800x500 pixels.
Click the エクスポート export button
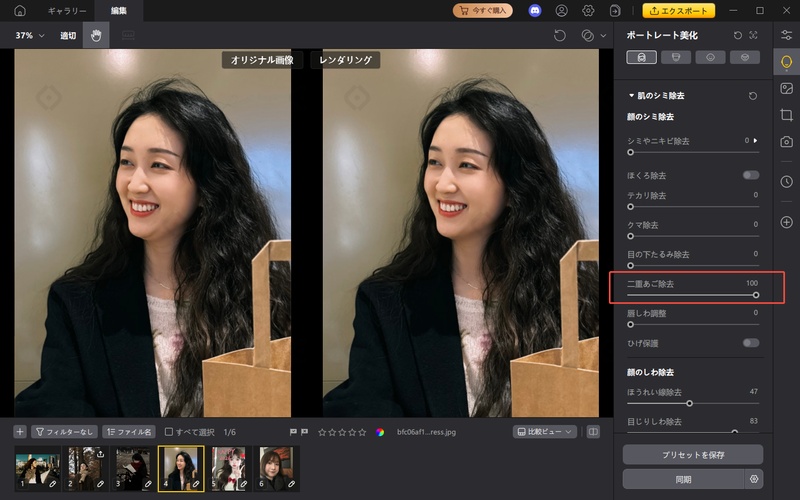click(x=679, y=11)
